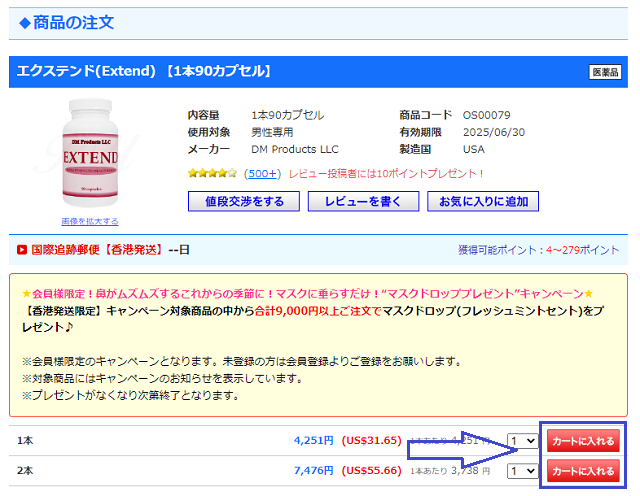The height and width of the screenshot is (496, 640).
Task: Click the product code OS00079
Action: (x=487, y=115)
